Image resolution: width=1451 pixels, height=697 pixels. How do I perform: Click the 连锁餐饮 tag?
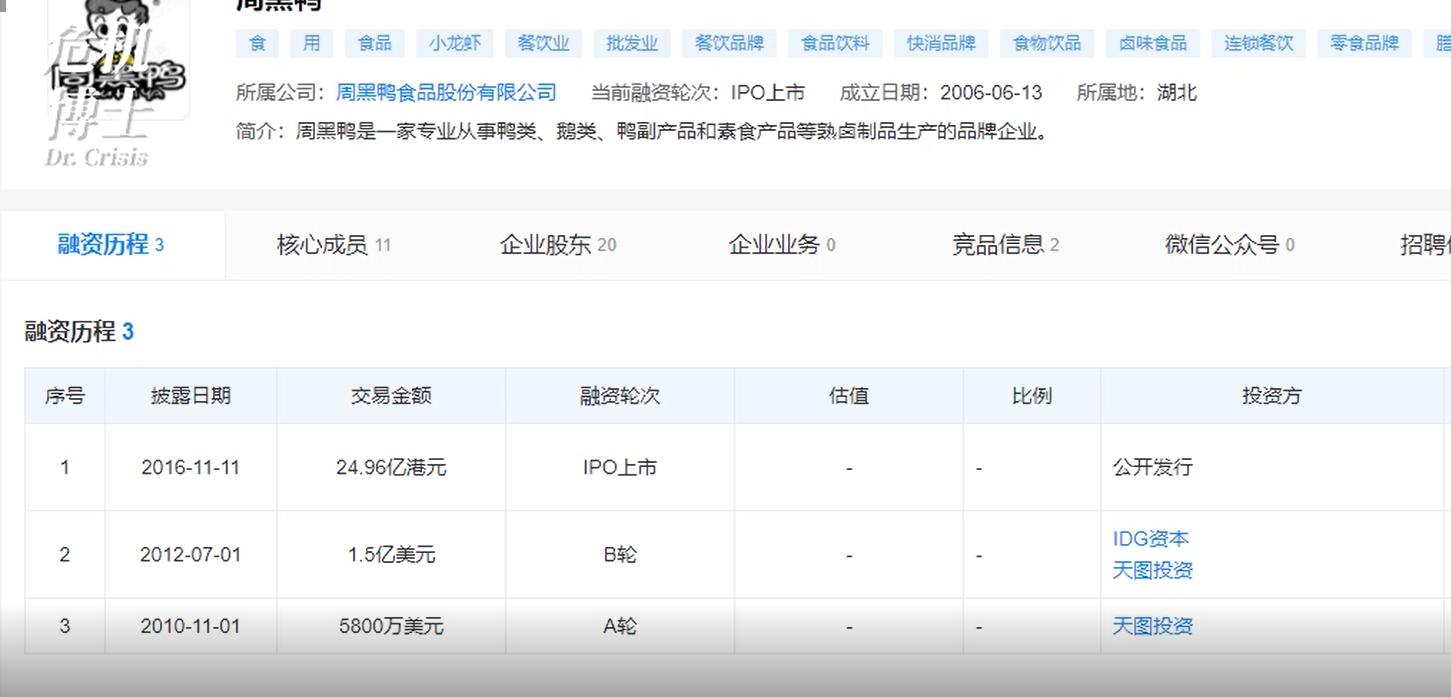point(1258,43)
